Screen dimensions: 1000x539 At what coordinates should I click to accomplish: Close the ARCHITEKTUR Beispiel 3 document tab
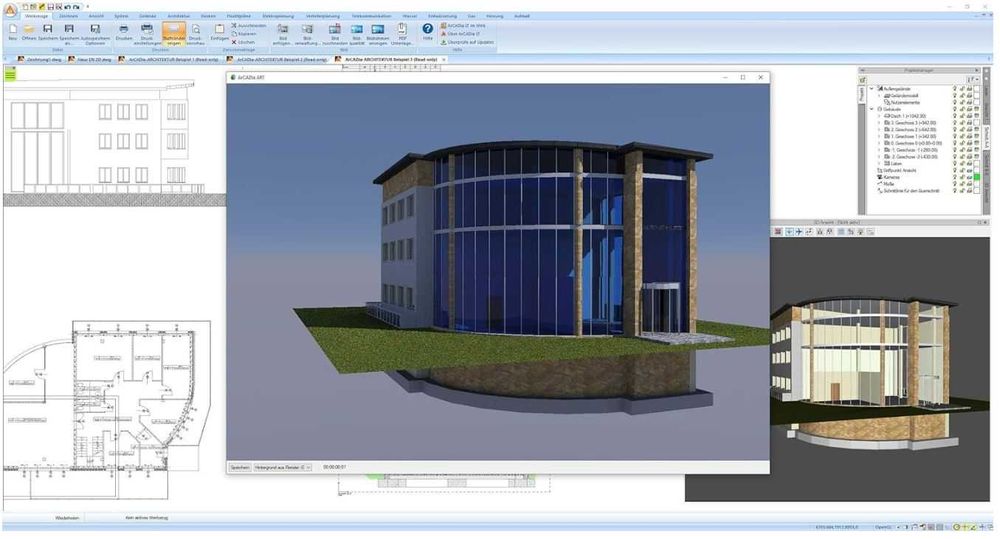pyautogui.click(x=444, y=59)
